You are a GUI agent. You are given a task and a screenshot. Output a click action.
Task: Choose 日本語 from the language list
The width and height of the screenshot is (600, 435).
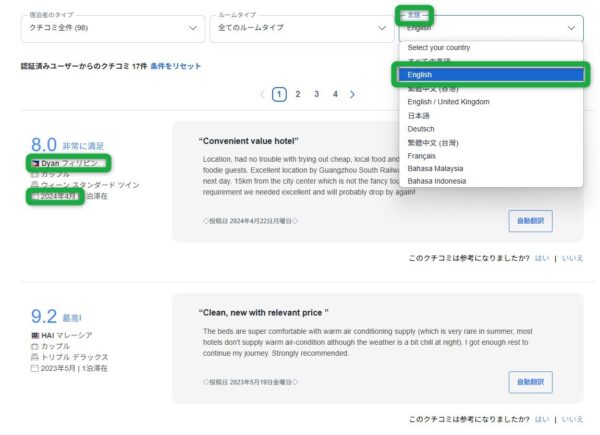click(421, 114)
